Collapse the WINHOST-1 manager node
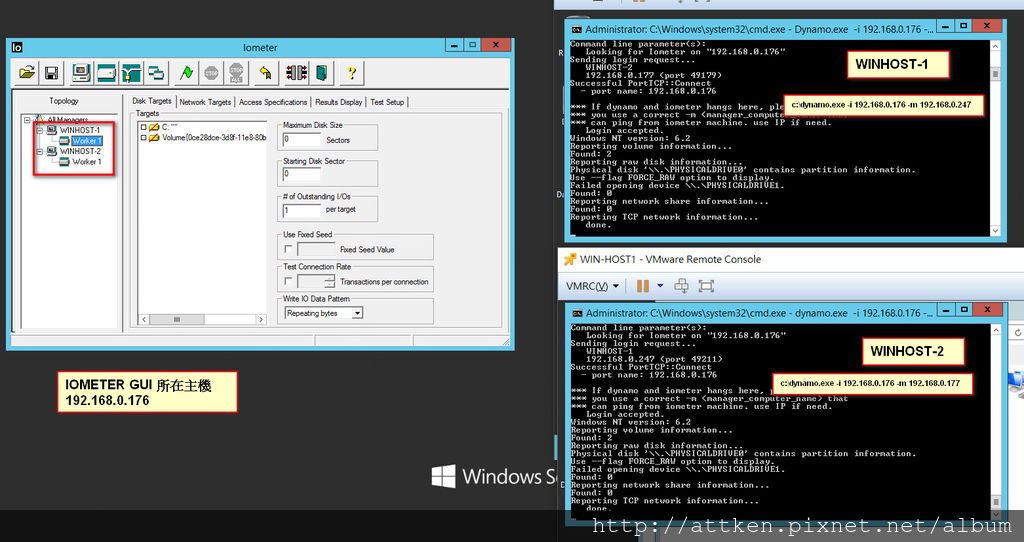 tap(39, 131)
